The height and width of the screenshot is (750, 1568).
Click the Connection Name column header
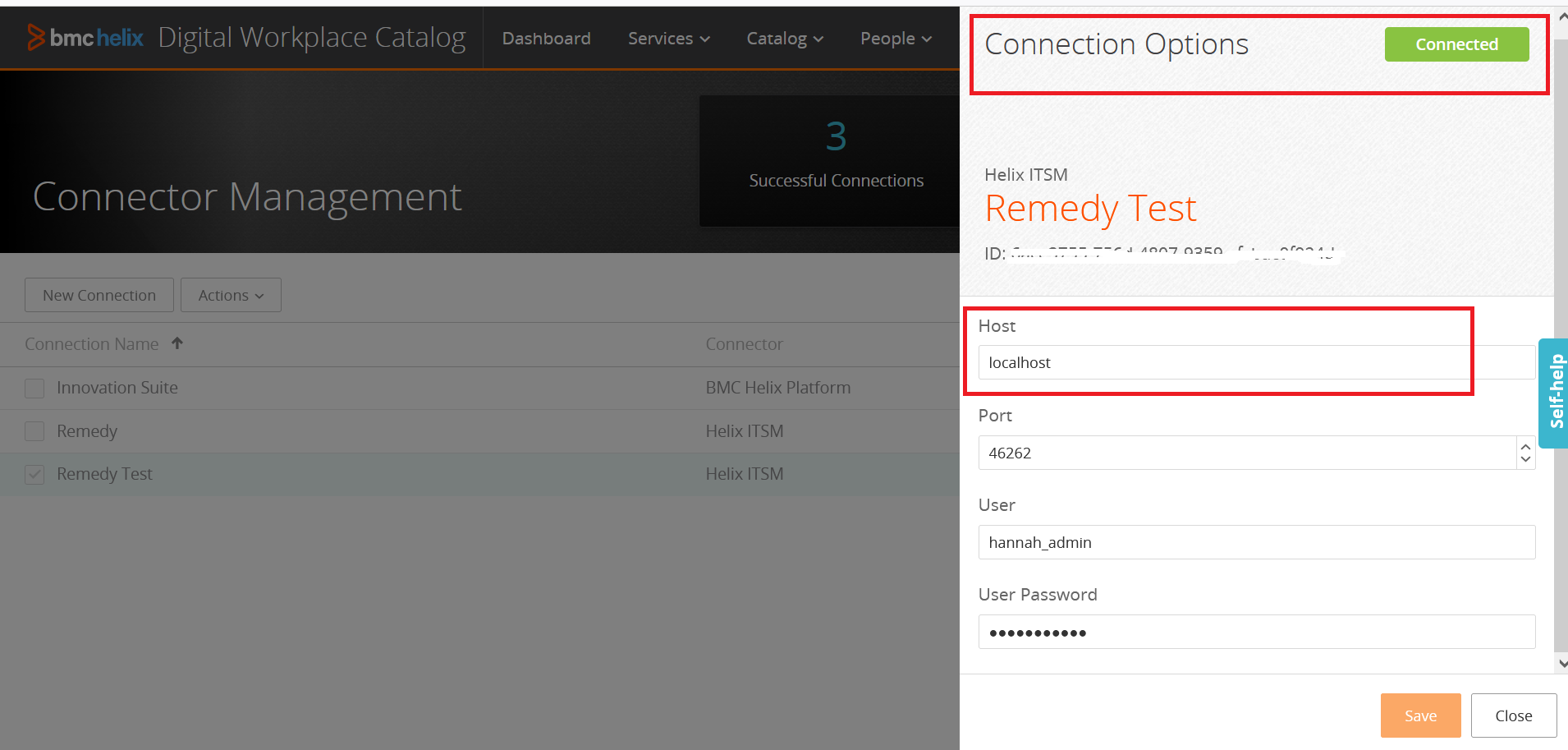(x=92, y=344)
